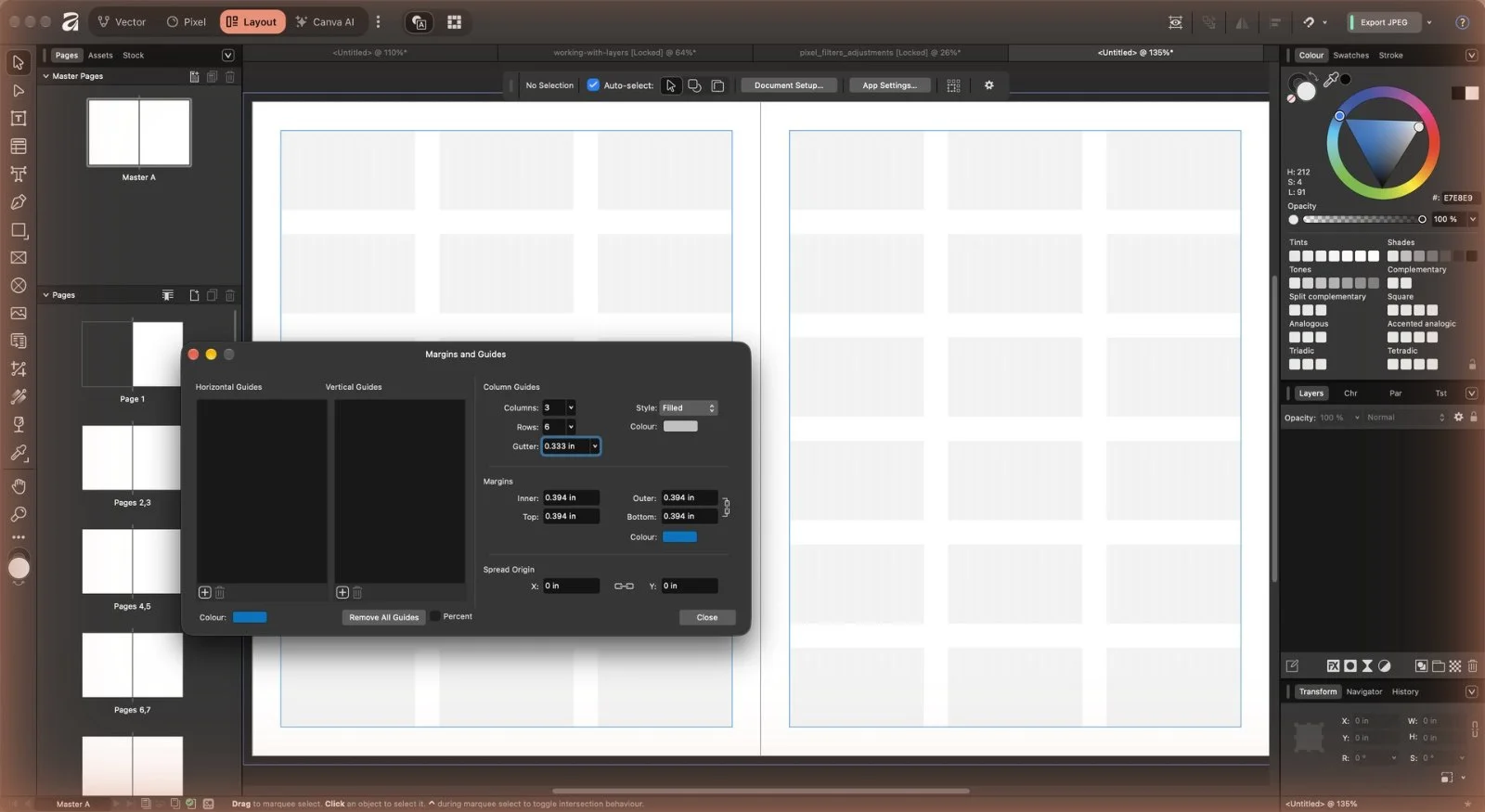Click the Spread Origin link icon
Screen dimensions: 1485x812
[624, 586]
